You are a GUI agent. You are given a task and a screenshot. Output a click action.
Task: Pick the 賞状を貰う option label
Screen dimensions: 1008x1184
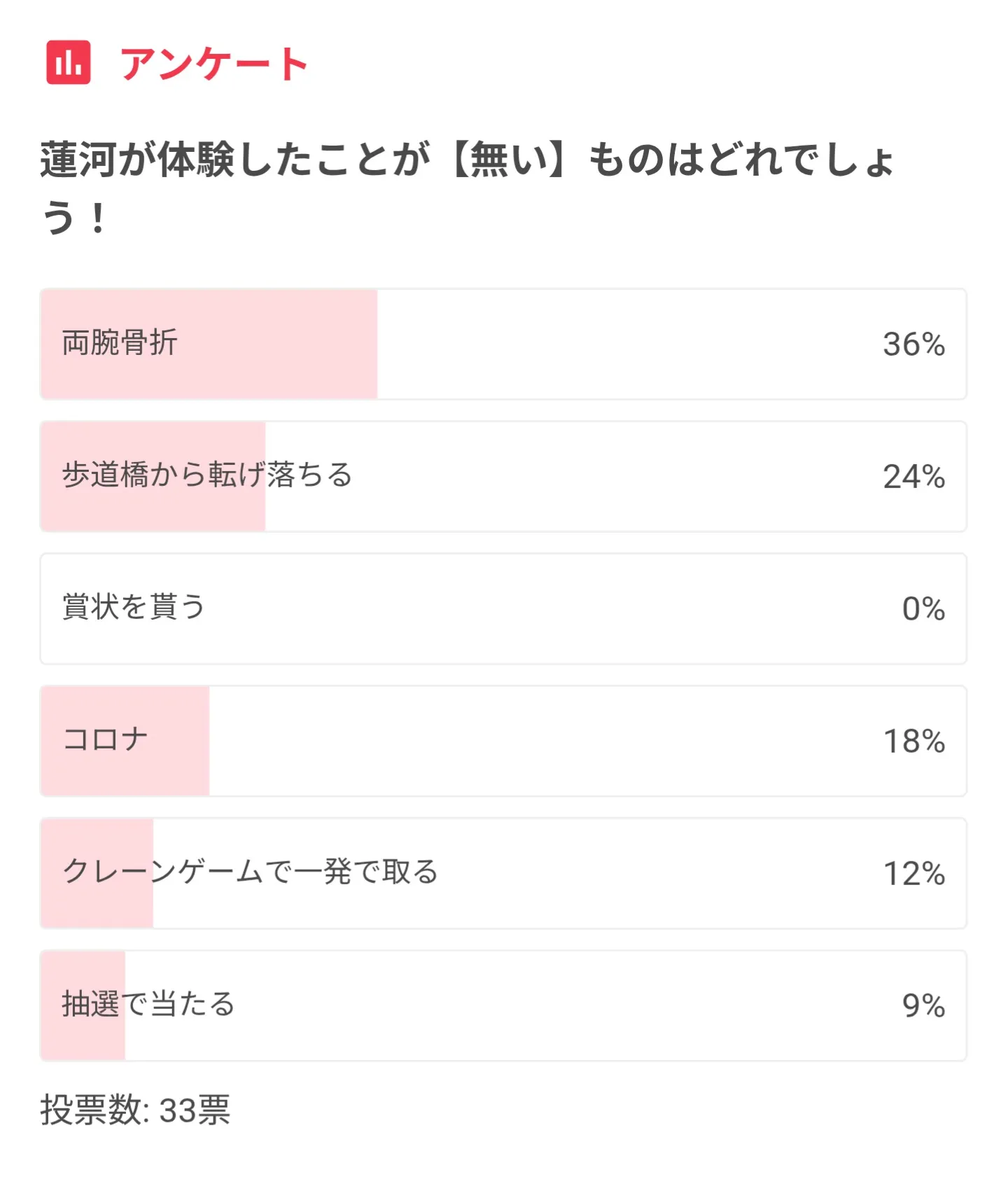click(x=134, y=607)
